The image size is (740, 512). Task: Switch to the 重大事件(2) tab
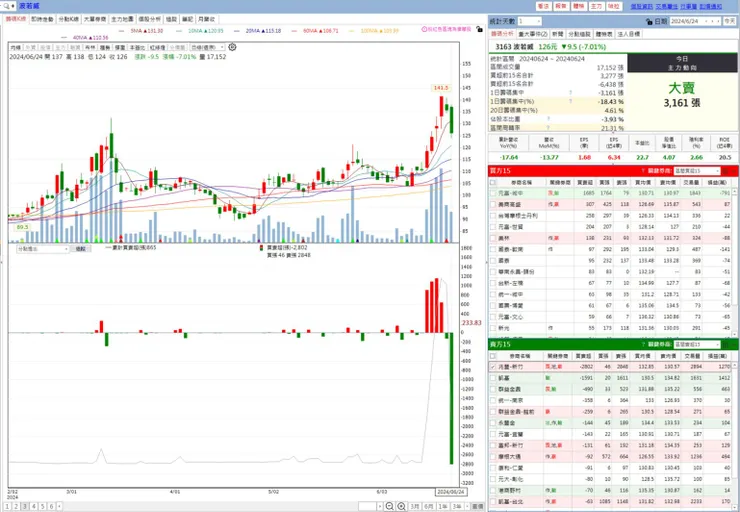point(533,34)
